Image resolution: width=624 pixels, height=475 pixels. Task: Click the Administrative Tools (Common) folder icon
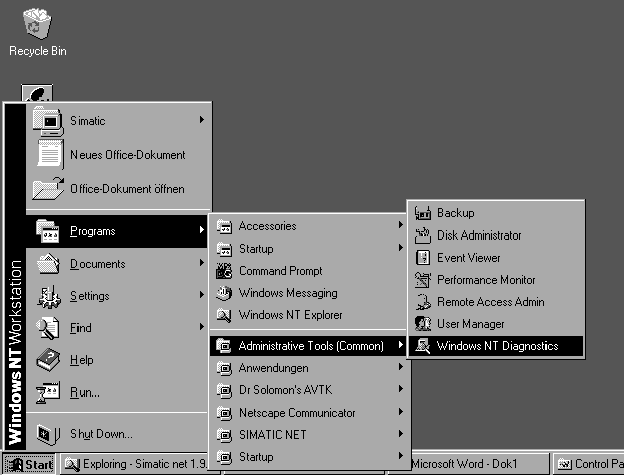click(224, 346)
